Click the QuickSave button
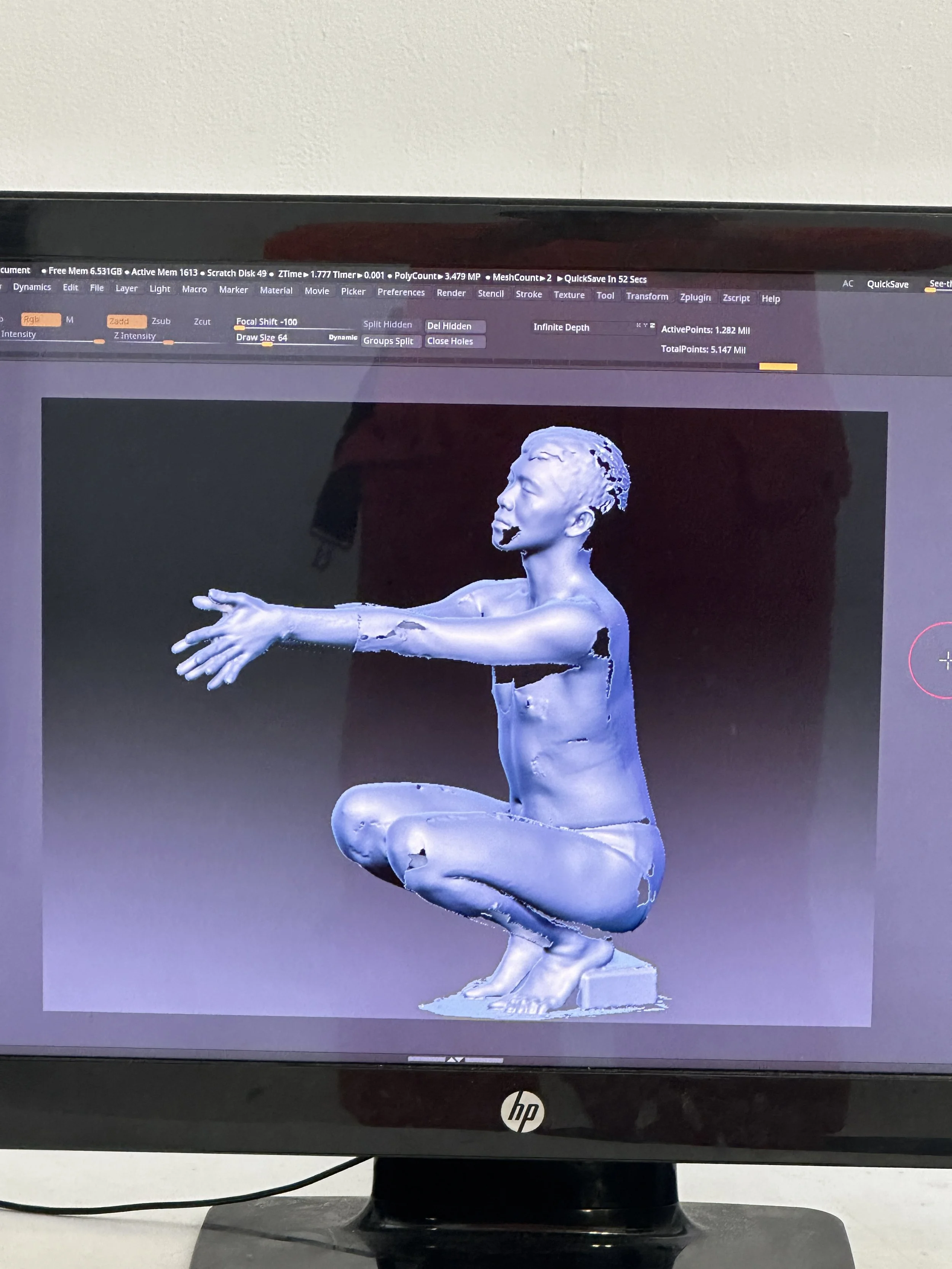This screenshot has width=952, height=1269. point(887,284)
